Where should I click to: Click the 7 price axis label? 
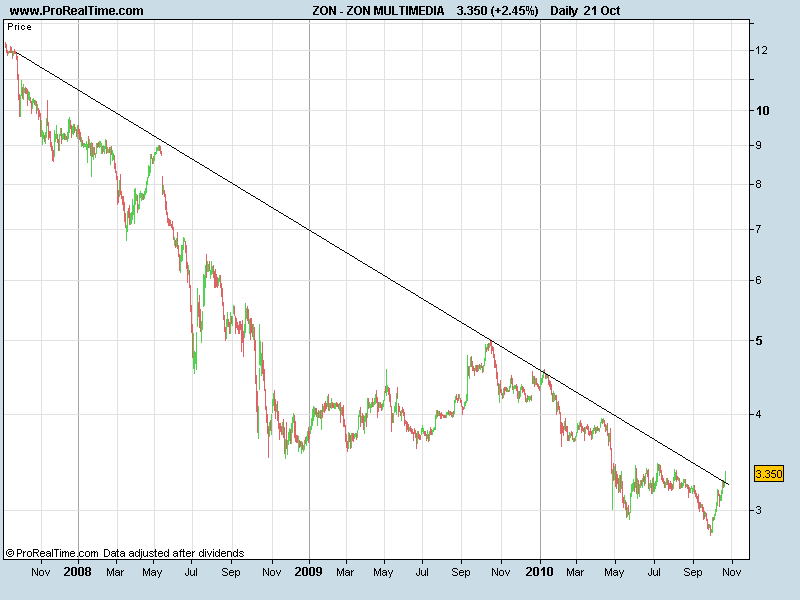tap(759, 229)
